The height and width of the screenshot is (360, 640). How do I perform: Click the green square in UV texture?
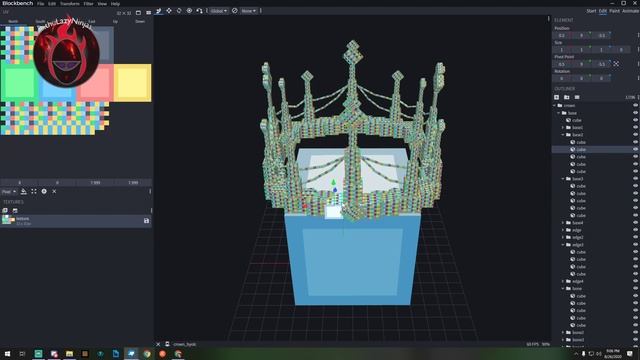pos(19,82)
